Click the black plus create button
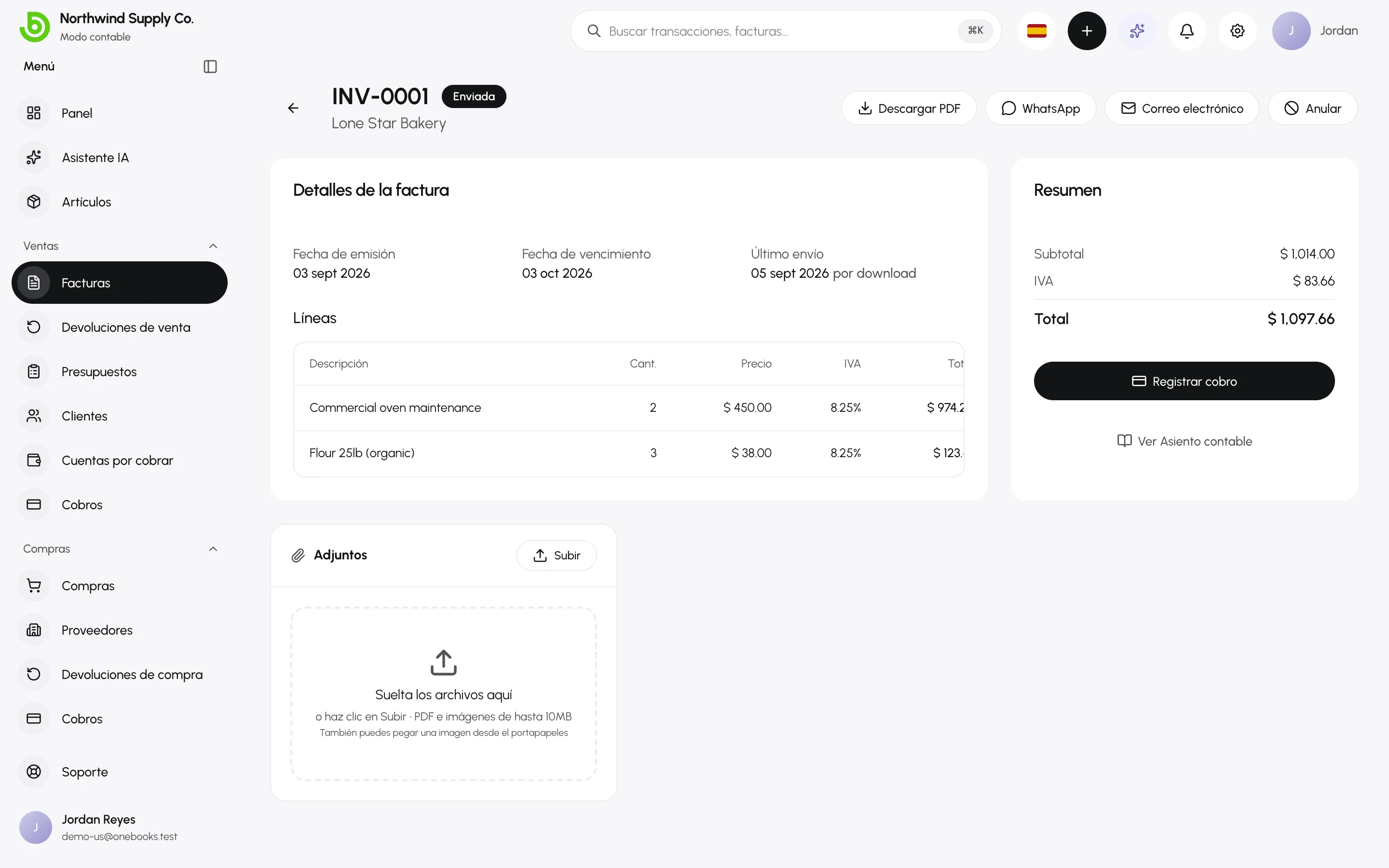Screen dimensions: 1389x868 click(1087, 31)
